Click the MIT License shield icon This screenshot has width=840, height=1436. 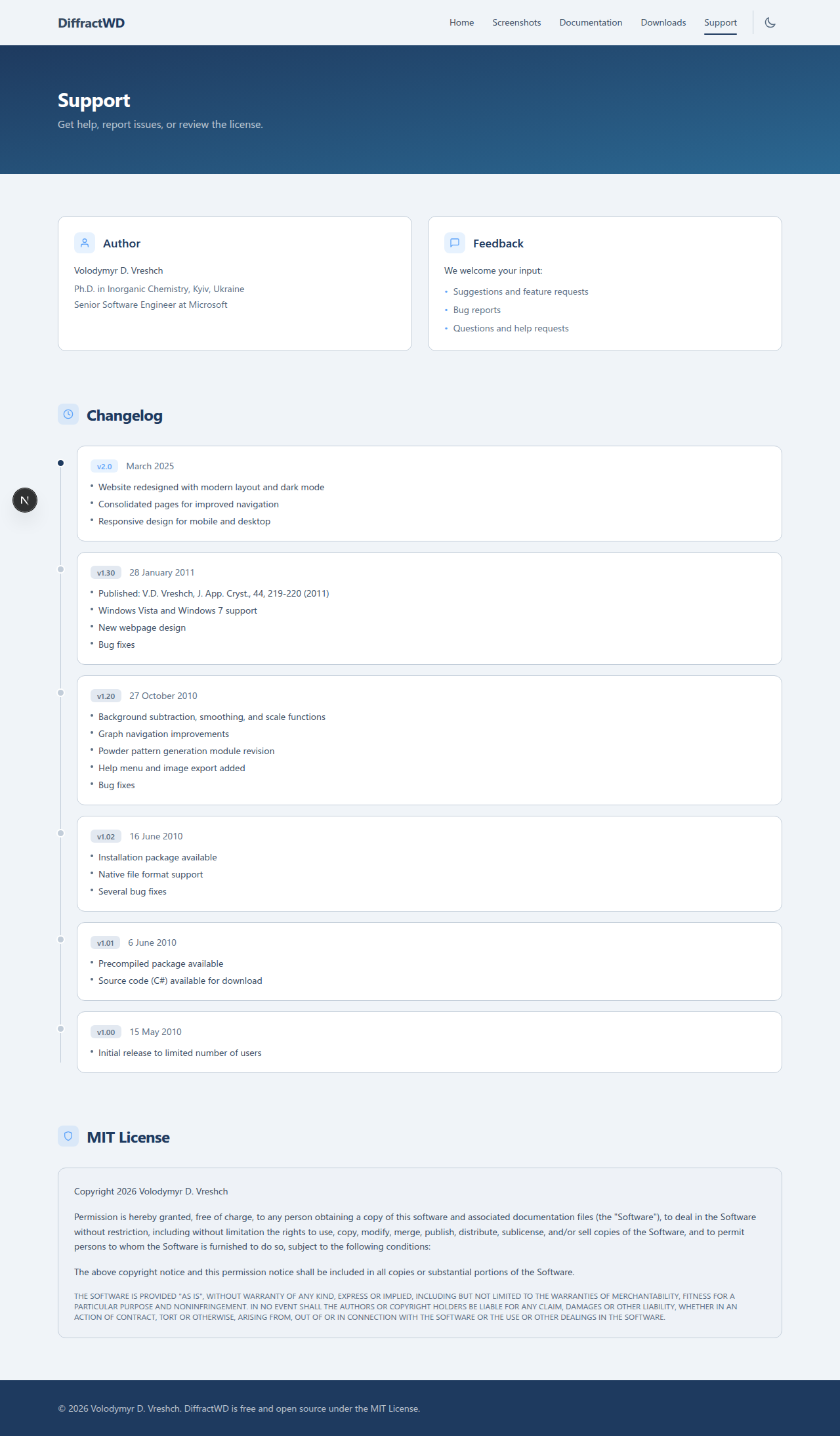tap(68, 1136)
